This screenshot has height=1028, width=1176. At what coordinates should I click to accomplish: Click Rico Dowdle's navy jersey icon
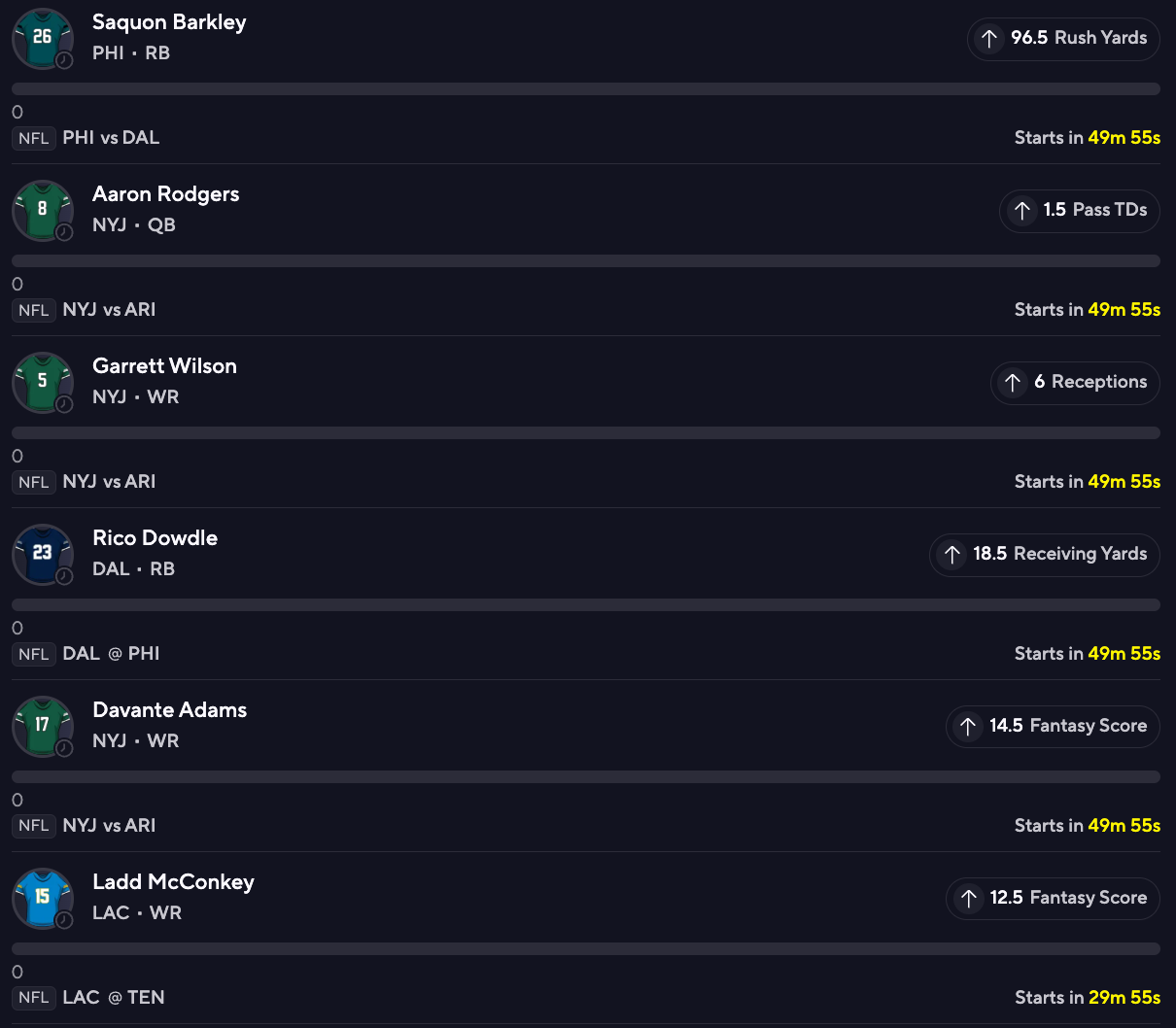click(x=42, y=554)
